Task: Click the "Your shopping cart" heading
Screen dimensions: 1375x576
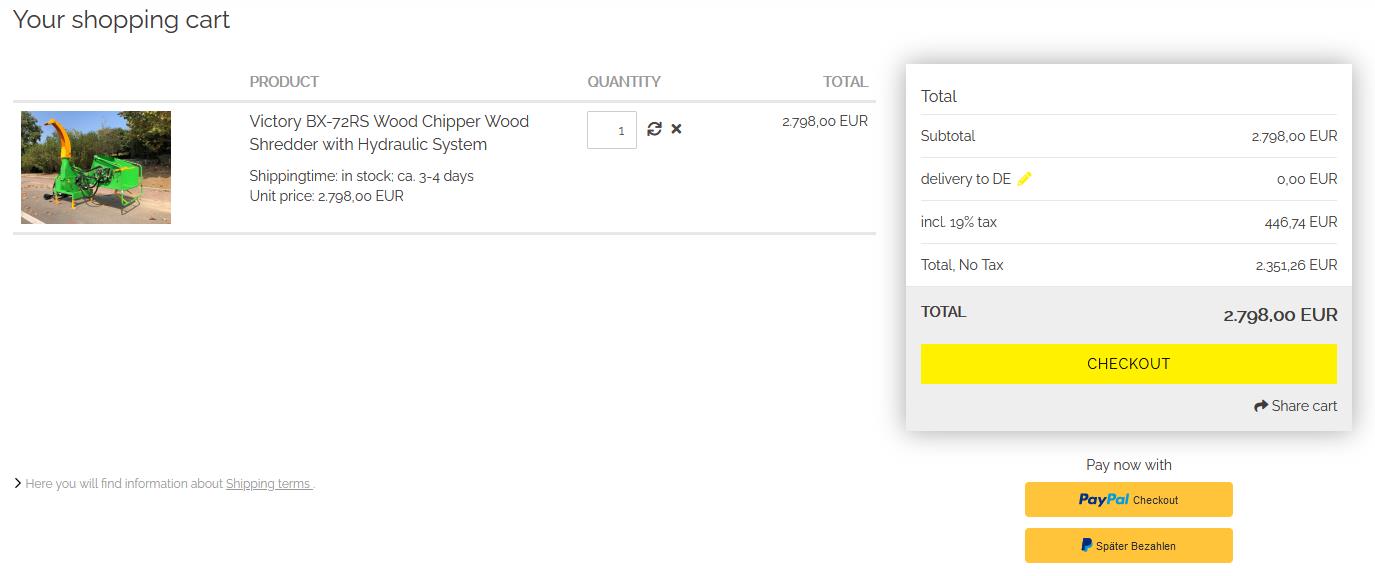Action: pyautogui.click(x=121, y=20)
